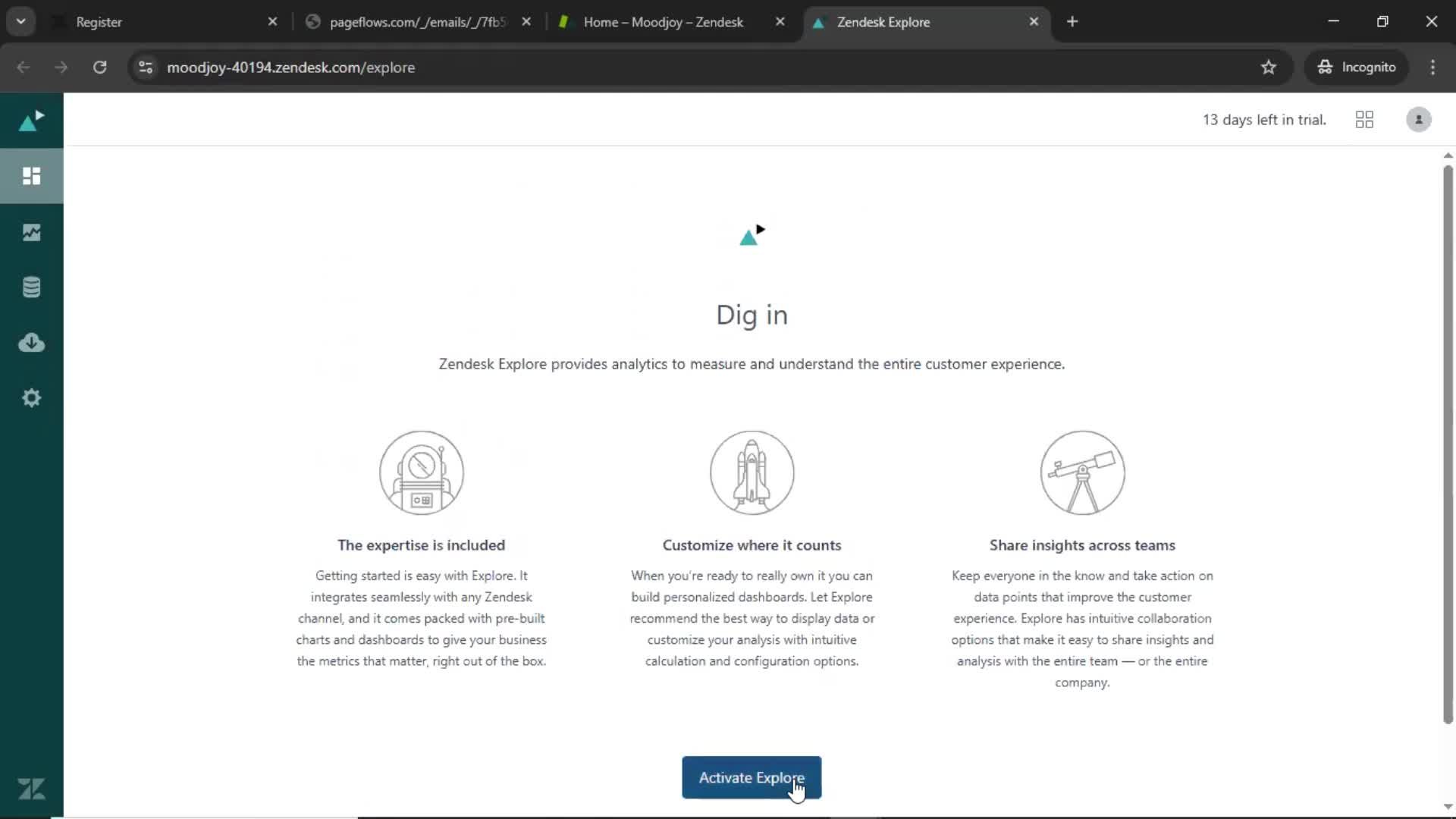The height and width of the screenshot is (819, 1456).
Task: Switch to the pageflows.com emails tab
Action: tap(417, 22)
